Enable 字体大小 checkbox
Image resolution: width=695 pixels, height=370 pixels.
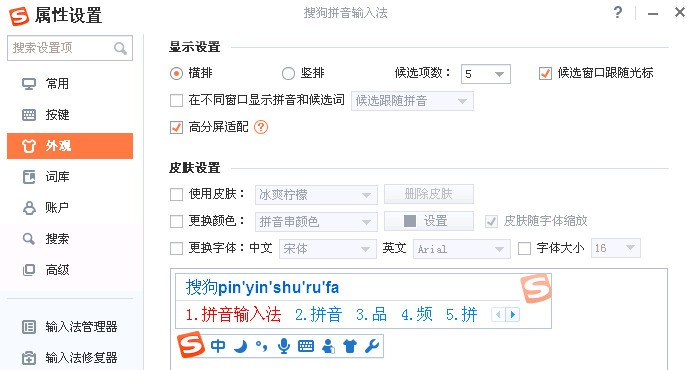click(524, 249)
